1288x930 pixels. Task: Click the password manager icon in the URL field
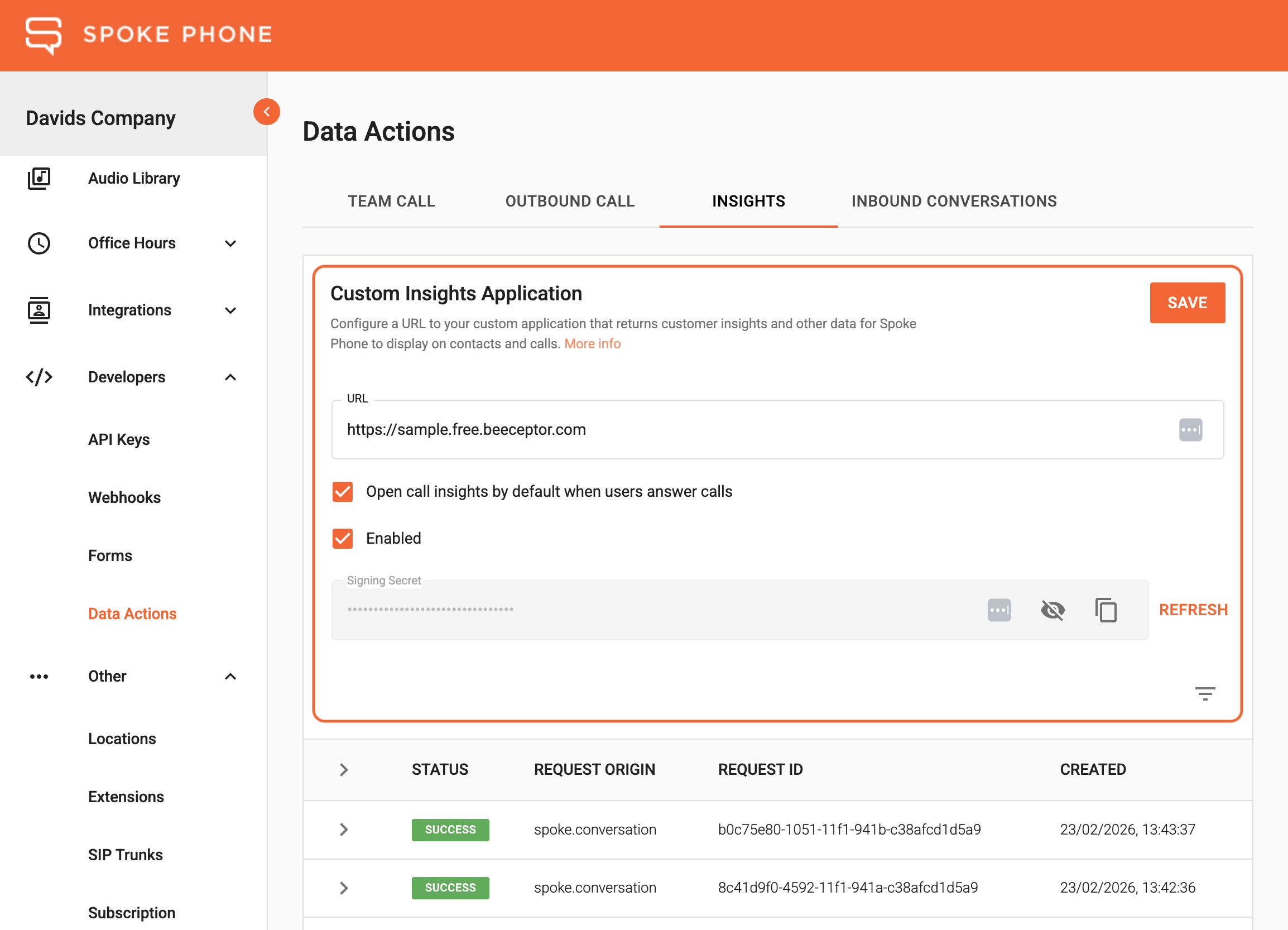point(1190,429)
